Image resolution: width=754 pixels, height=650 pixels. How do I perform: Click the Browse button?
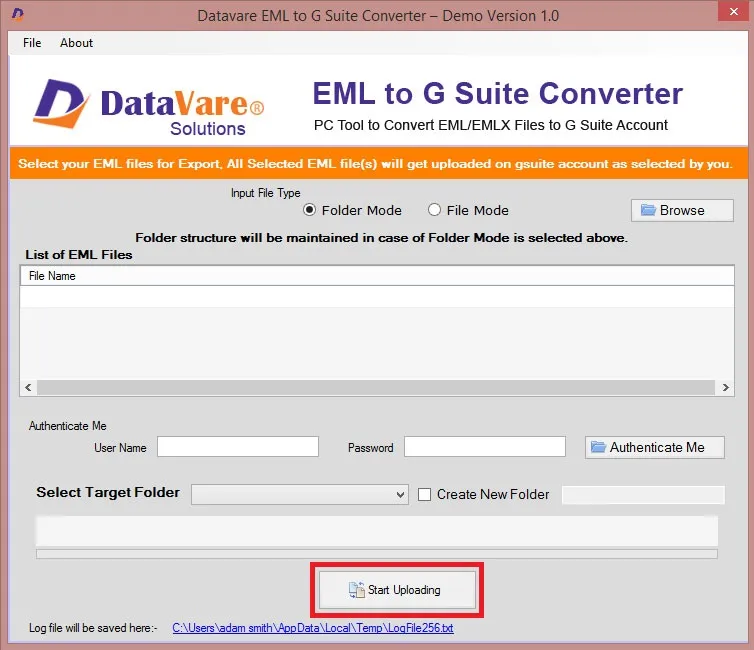(682, 211)
